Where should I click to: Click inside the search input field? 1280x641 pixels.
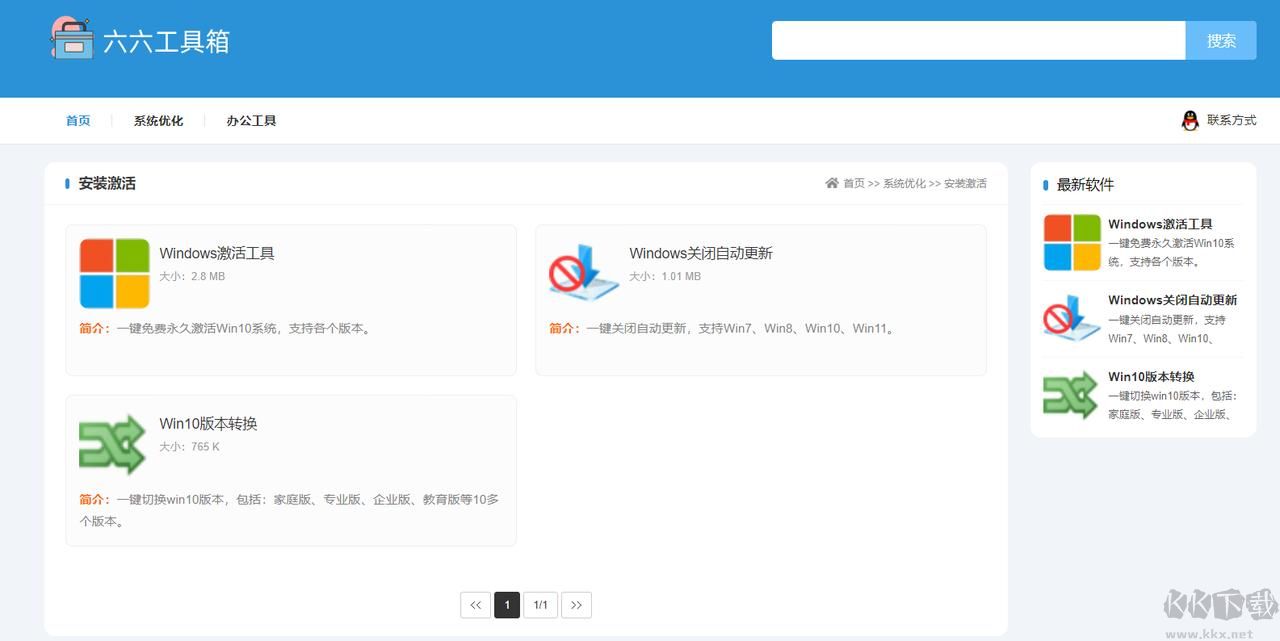[978, 40]
